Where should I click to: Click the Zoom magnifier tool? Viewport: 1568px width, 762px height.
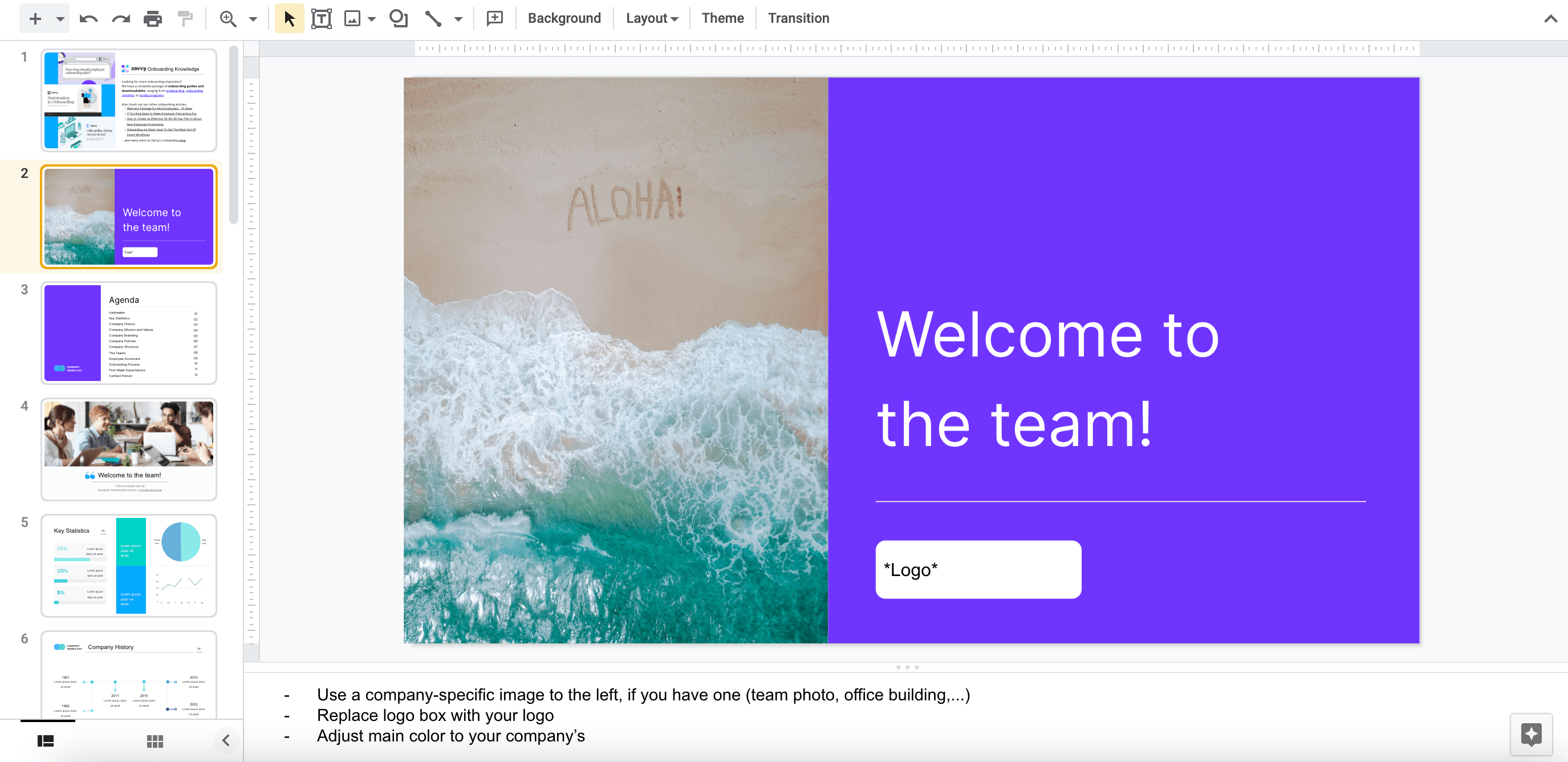coord(228,18)
